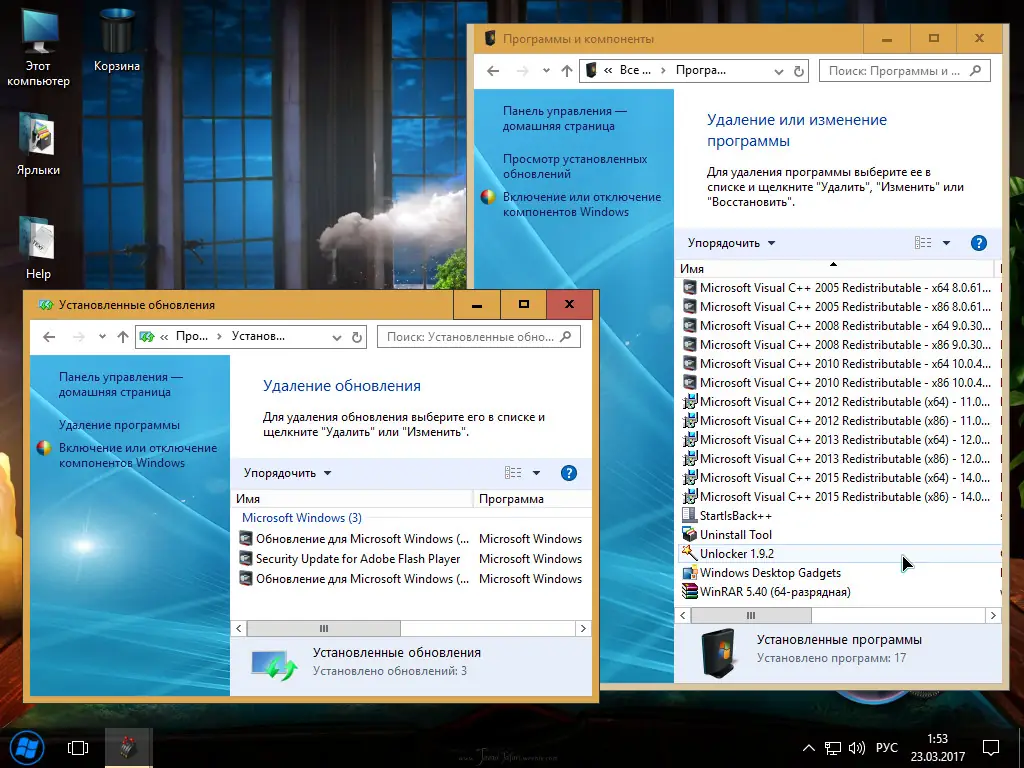The width and height of the screenshot is (1024, 768).
Task: Click right scroll arrow in Programs window
Action: point(993,615)
